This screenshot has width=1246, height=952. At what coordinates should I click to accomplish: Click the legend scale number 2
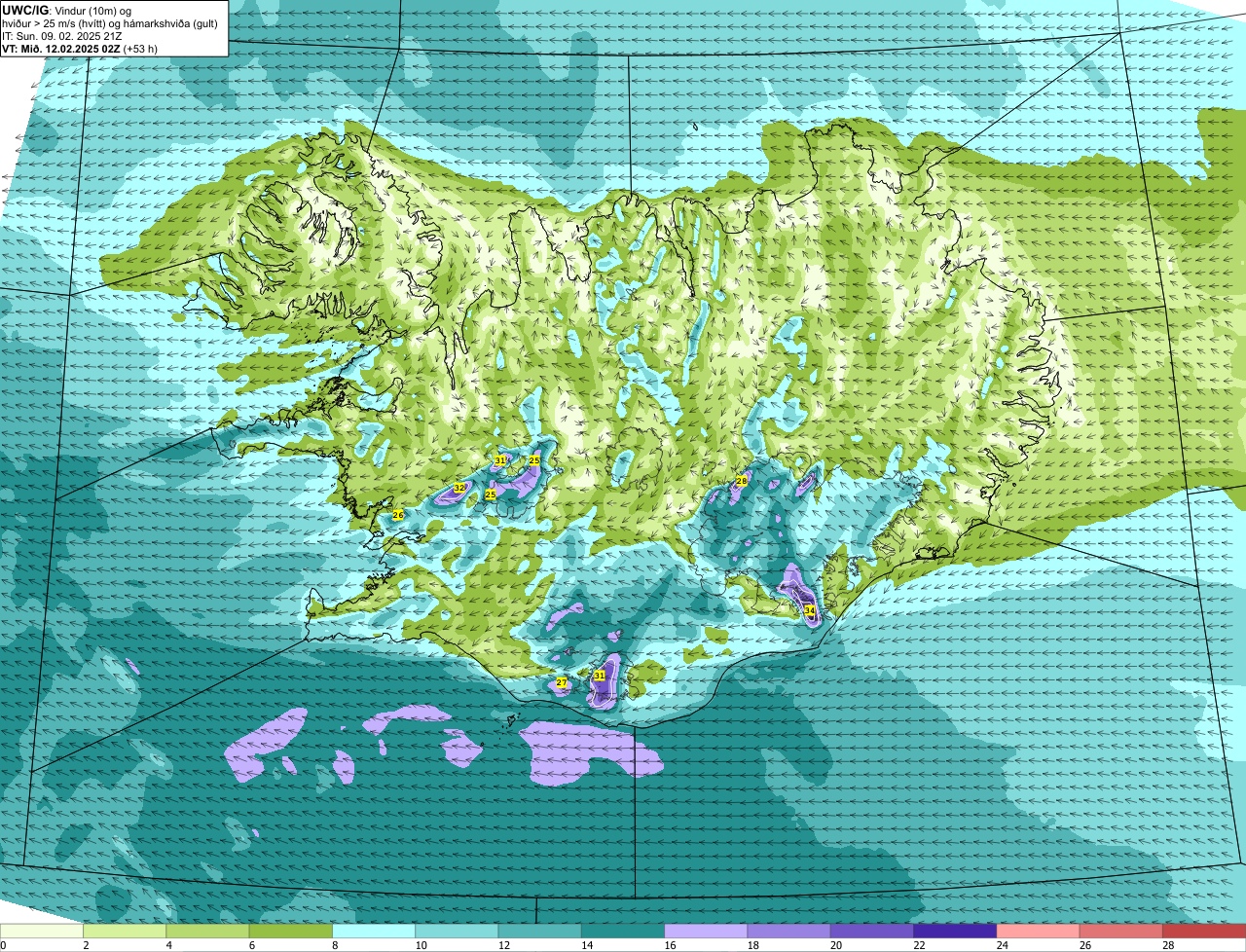pos(86,945)
